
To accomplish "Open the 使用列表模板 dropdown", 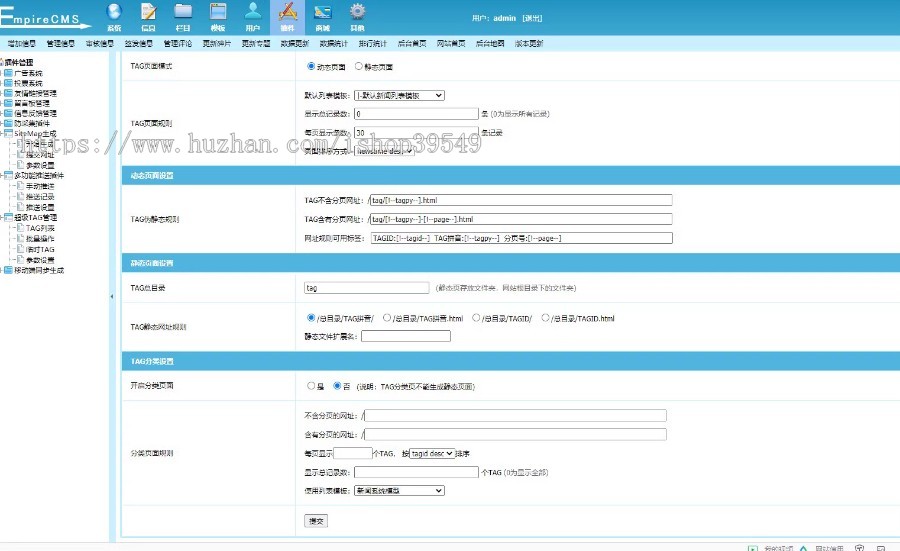I will tap(399, 491).
